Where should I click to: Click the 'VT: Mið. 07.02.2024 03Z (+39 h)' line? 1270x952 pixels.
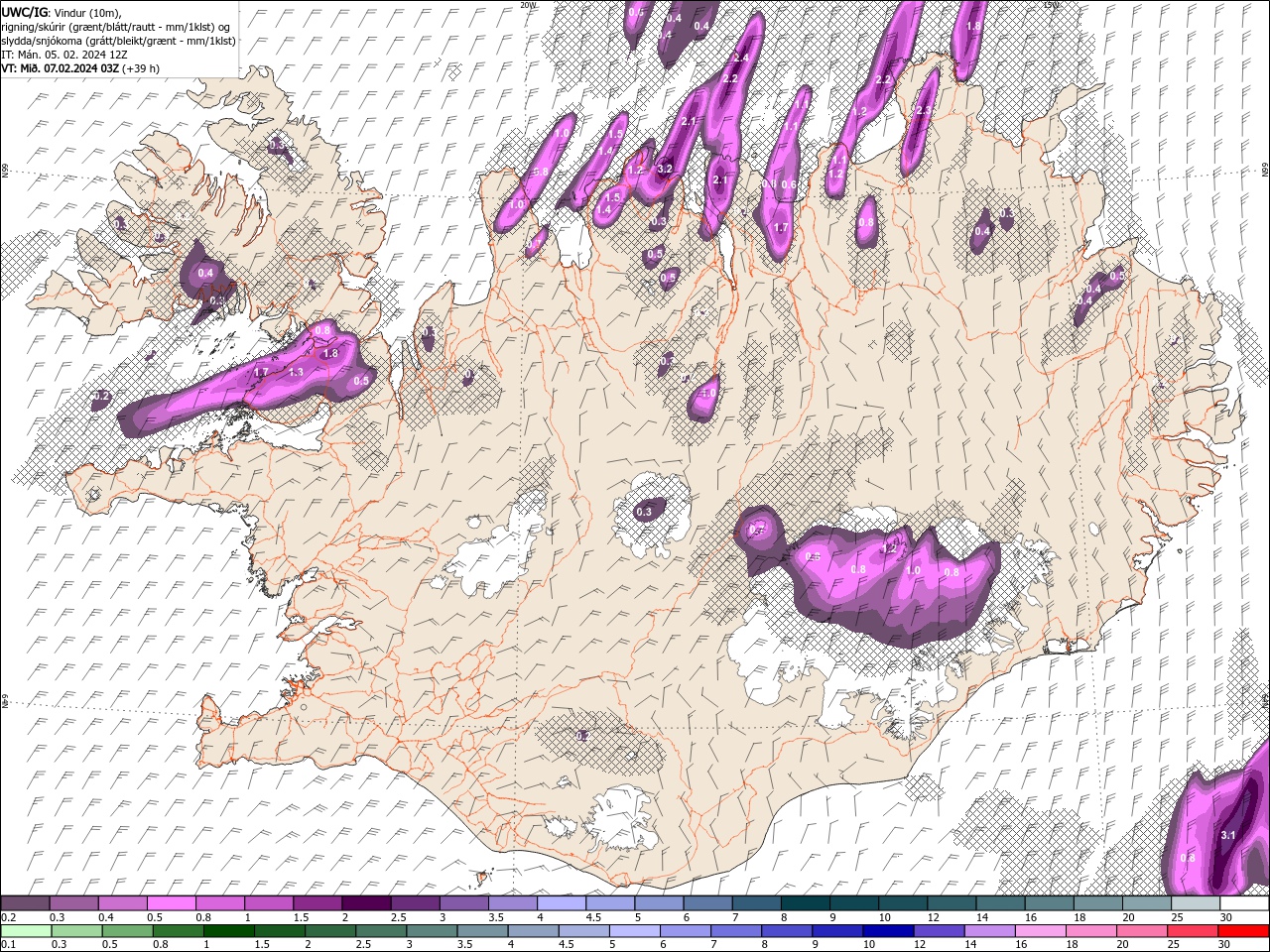point(80,68)
